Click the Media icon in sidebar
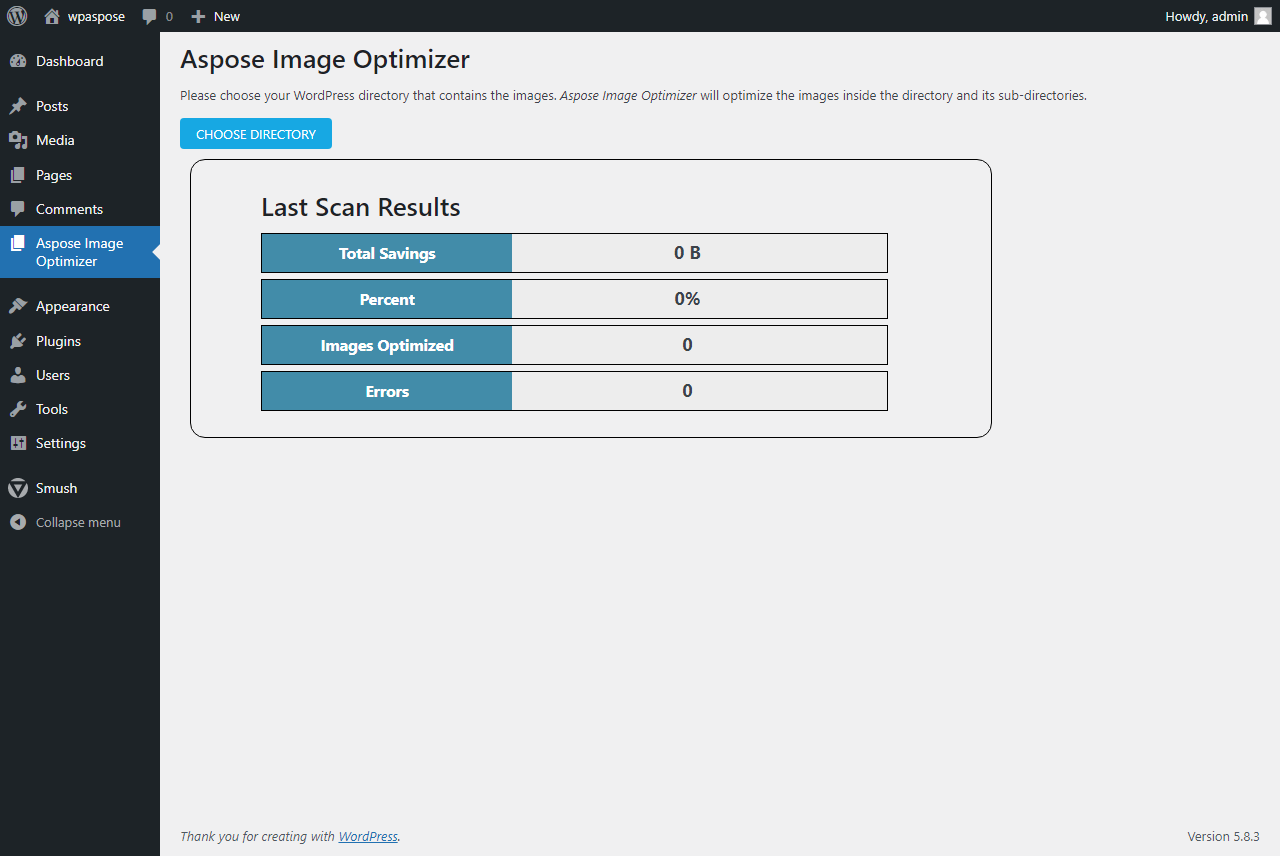 point(18,140)
